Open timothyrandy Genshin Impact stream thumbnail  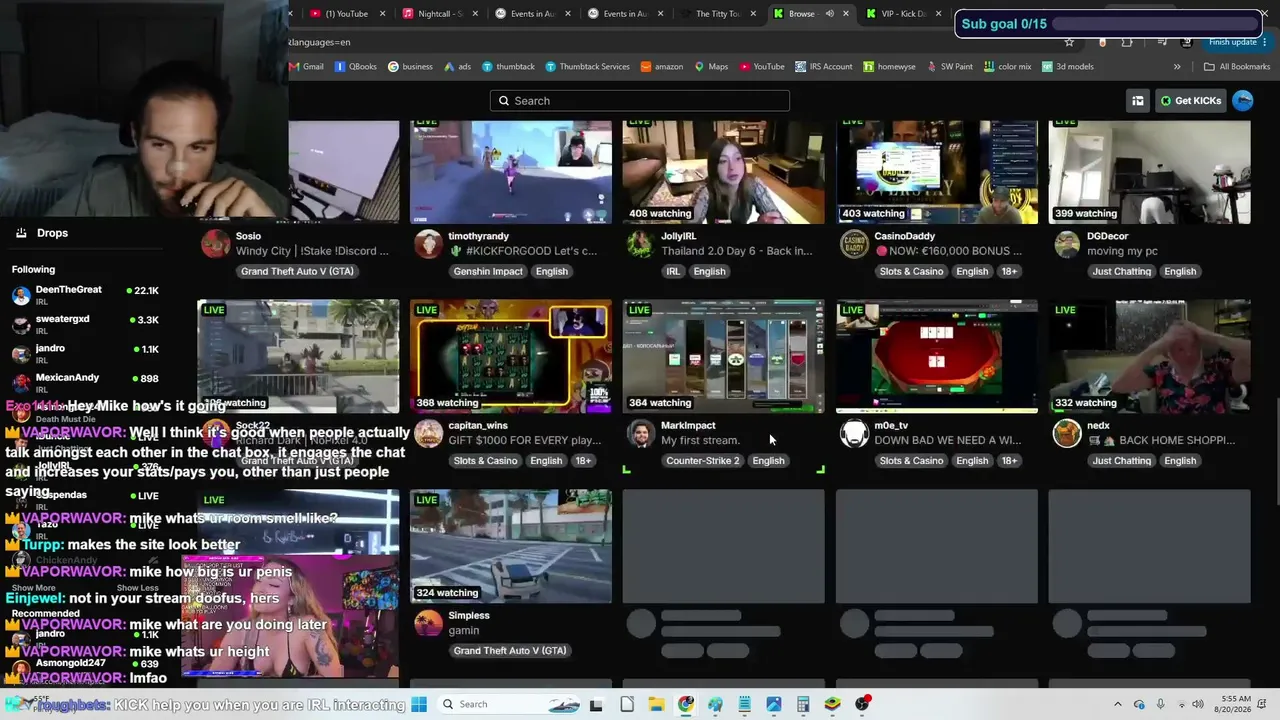pyautogui.click(x=510, y=172)
